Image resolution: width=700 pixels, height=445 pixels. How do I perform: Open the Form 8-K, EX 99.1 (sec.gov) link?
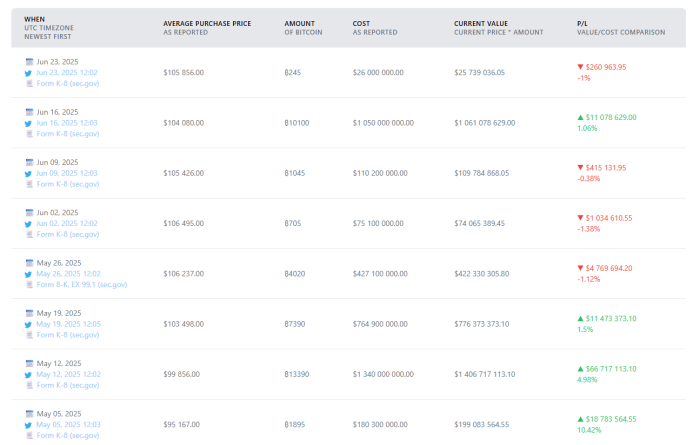coord(82,285)
